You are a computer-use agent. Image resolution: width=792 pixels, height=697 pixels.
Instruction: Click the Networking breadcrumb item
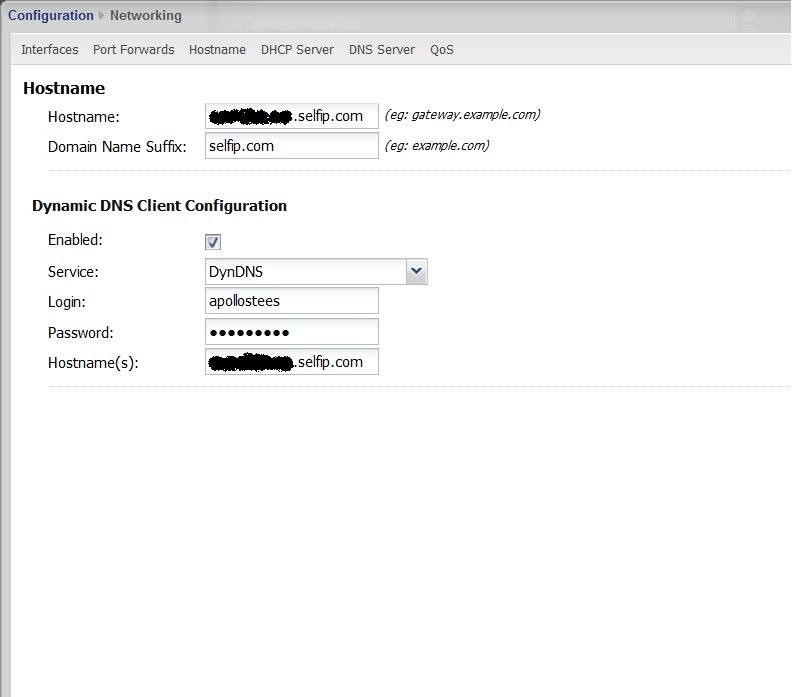coord(145,16)
